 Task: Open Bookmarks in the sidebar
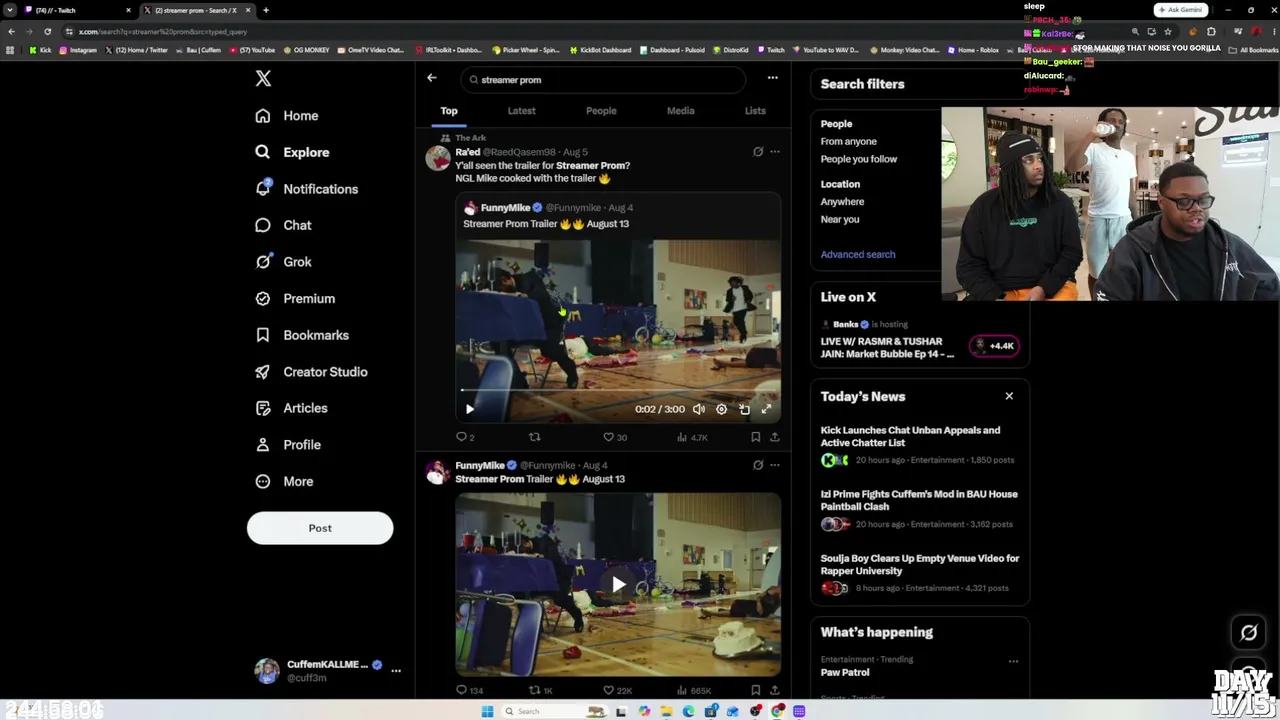[x=302, y=335]
